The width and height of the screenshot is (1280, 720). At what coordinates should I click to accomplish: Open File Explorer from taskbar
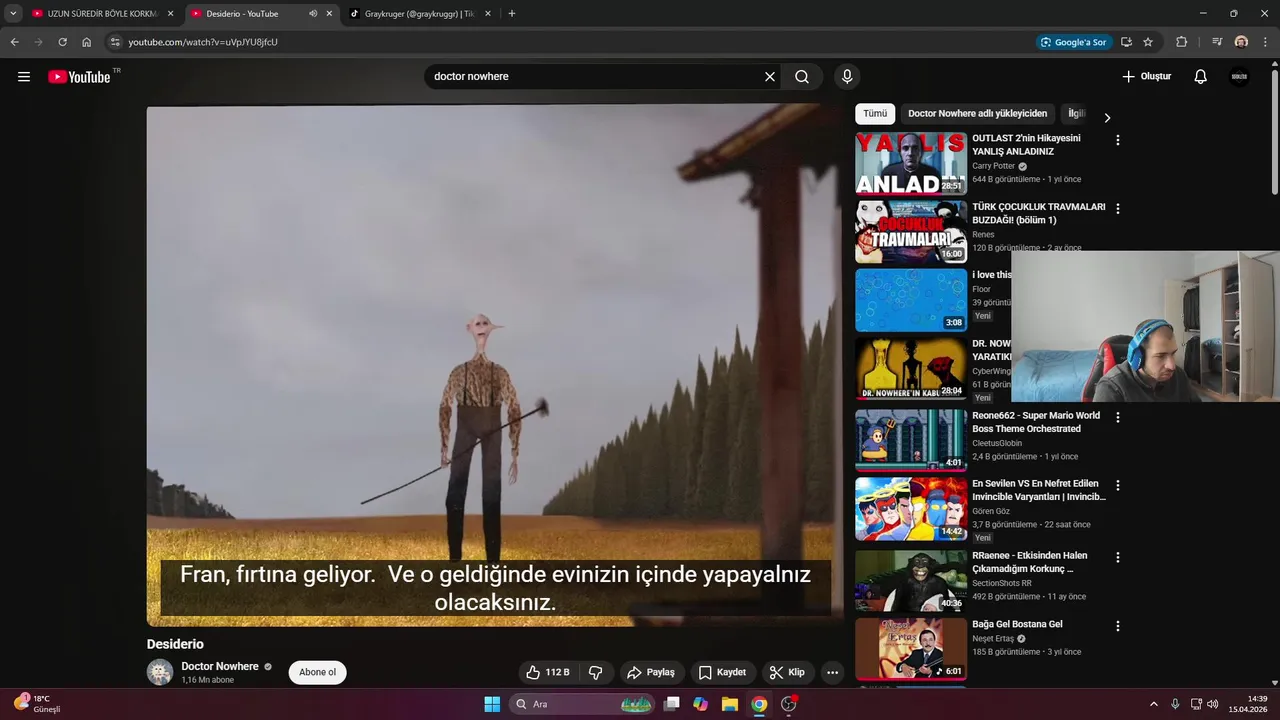click(730, 704)
